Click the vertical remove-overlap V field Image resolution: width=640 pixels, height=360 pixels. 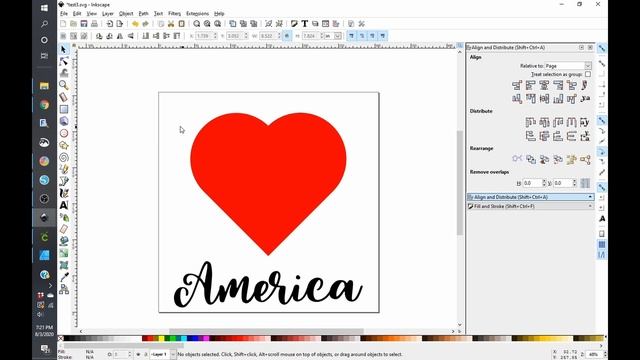[x=563, y=183]
